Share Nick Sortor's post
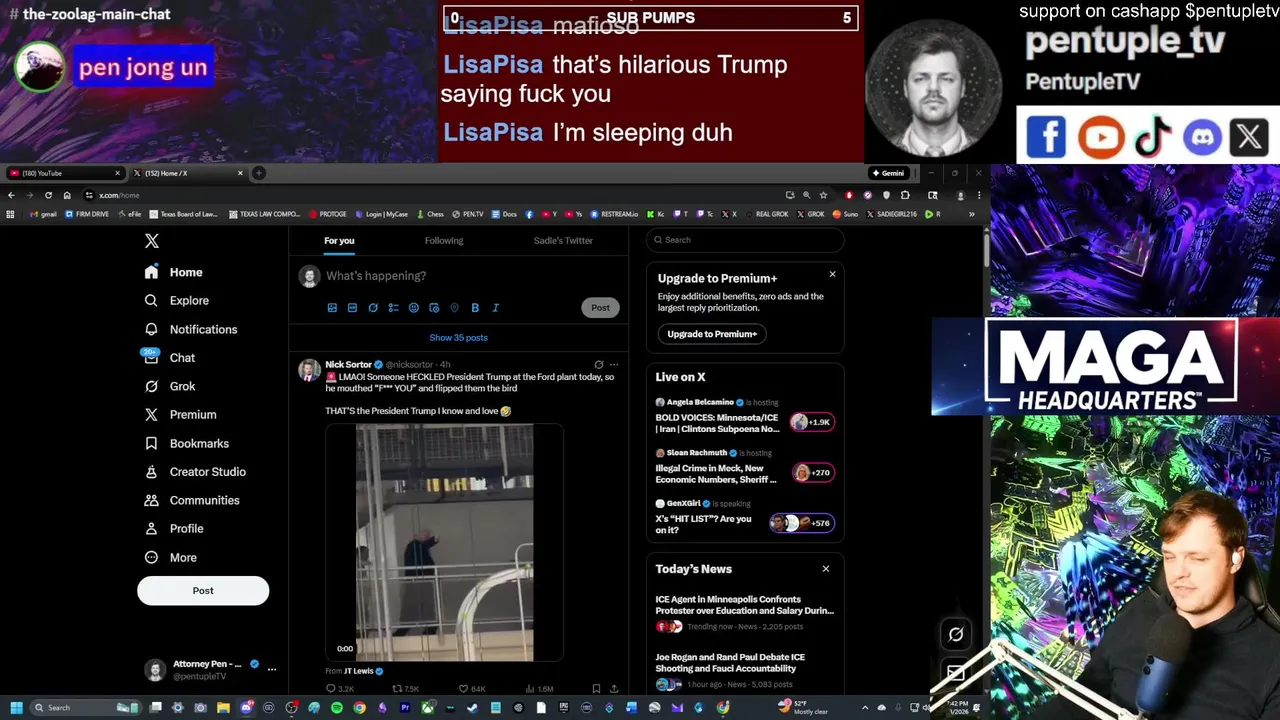1280x720 pixels. [x=614, y=689]
